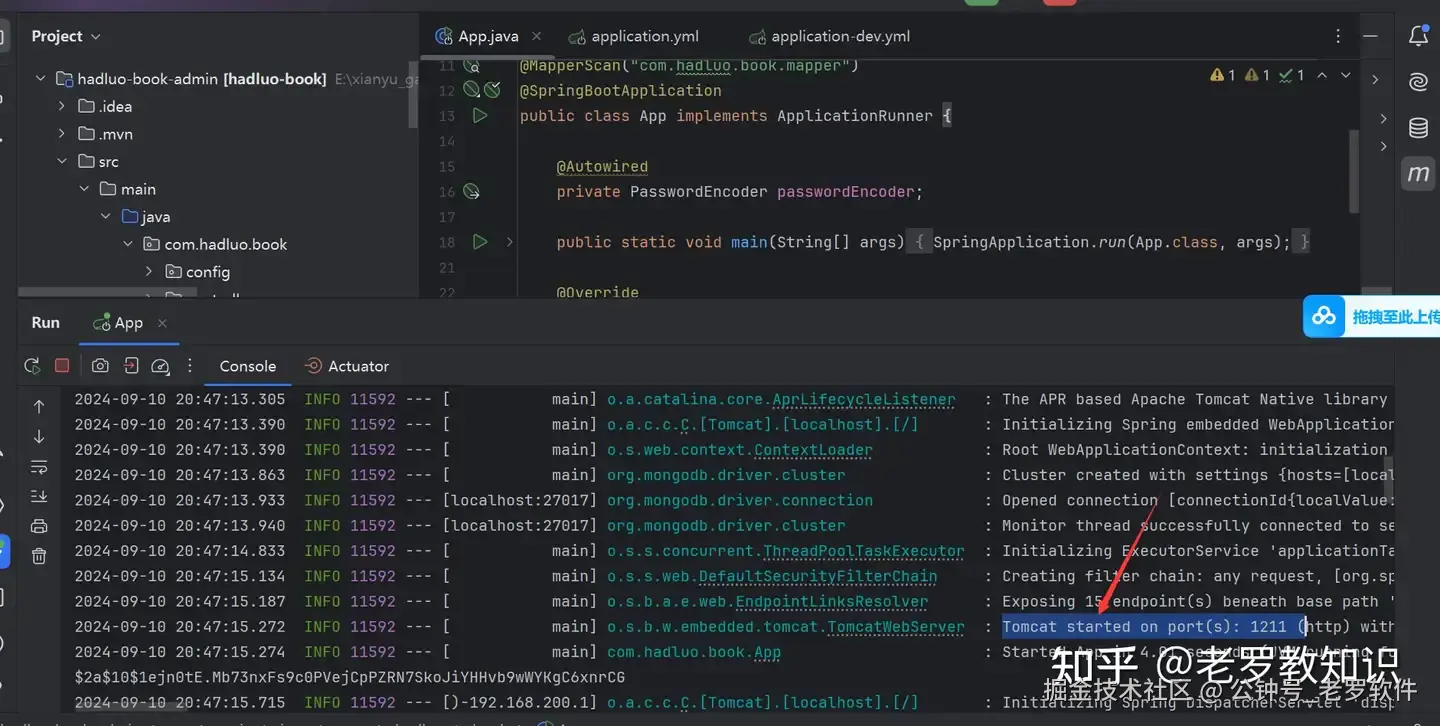This screenshot has height=726, width=1440.
Task: Stop the running App process
Action: coord(62,366)
